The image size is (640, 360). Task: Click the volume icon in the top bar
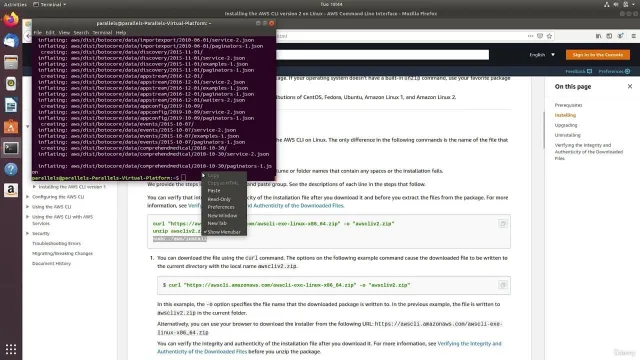[616, 4]
